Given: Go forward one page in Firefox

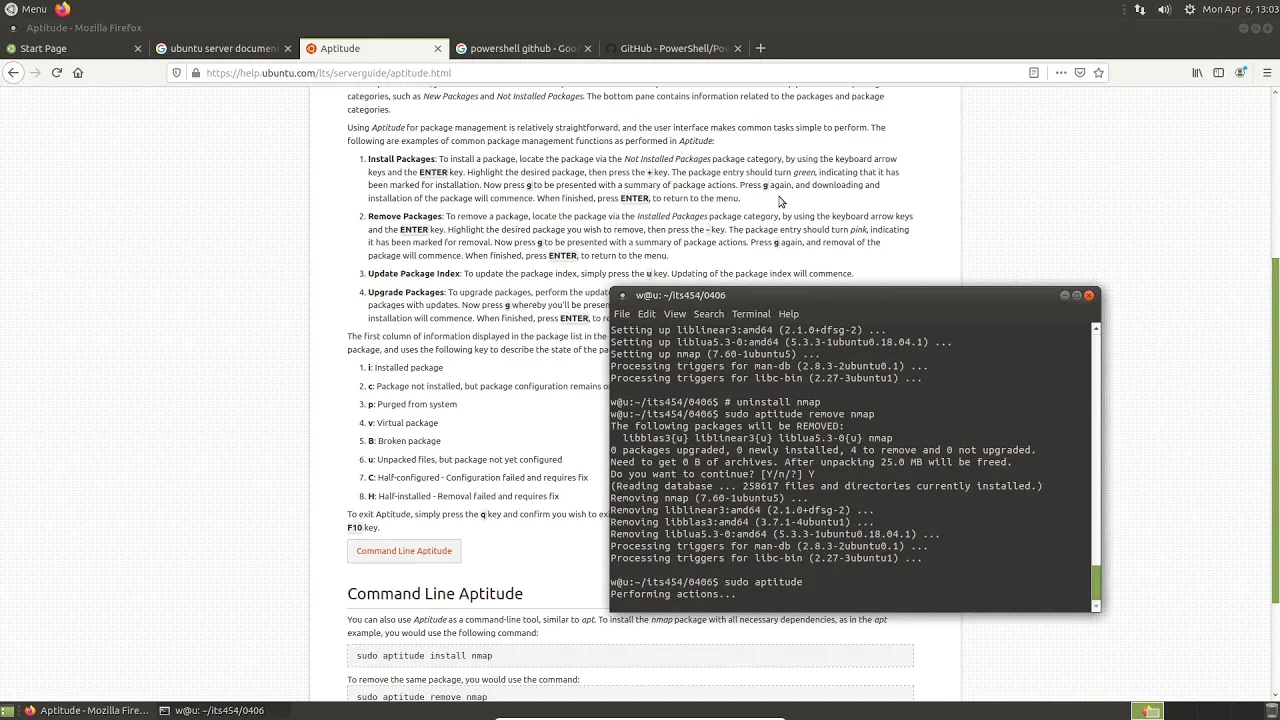Looking at the screenshot, I should (x=35, y=72).
